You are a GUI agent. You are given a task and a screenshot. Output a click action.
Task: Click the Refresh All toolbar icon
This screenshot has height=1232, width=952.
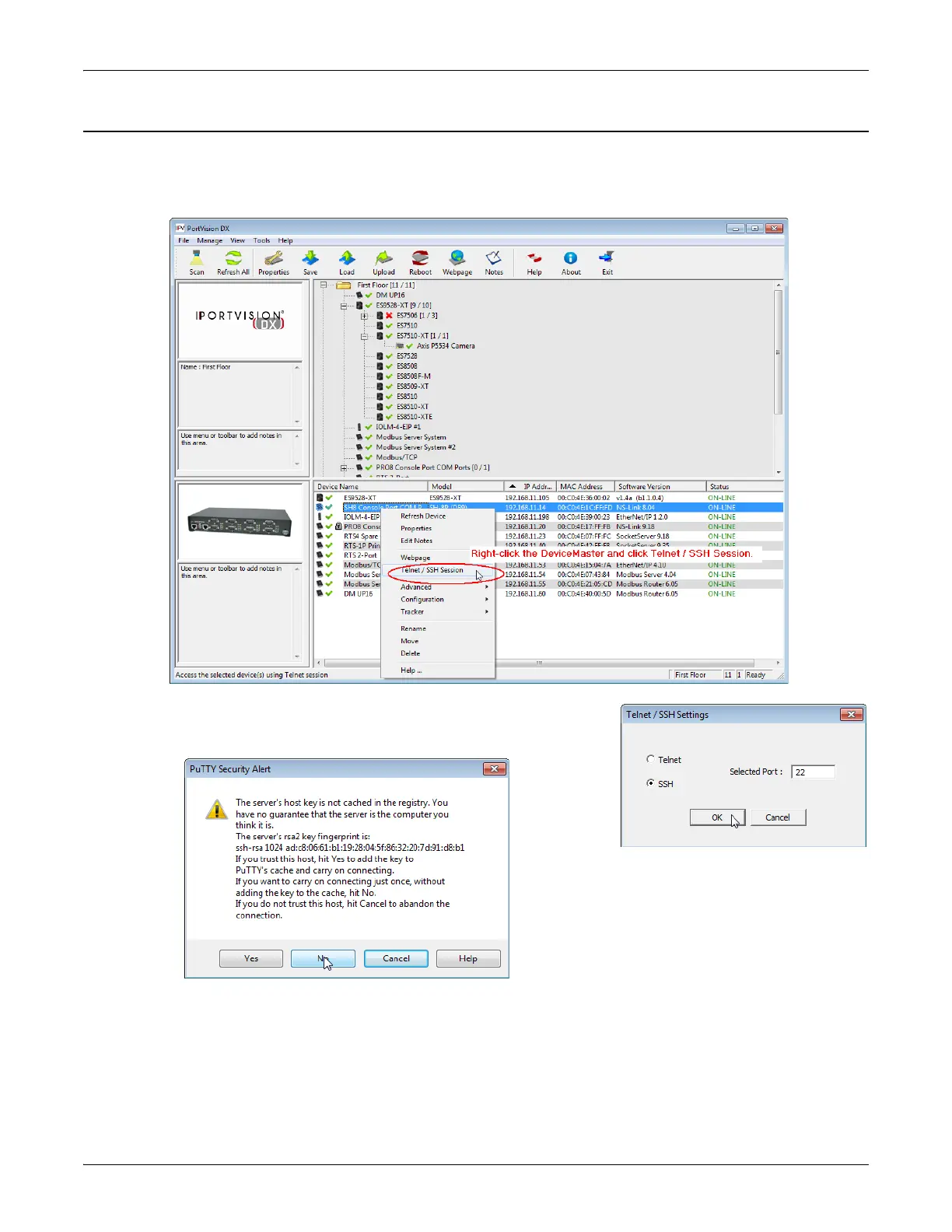coord(233,257)
